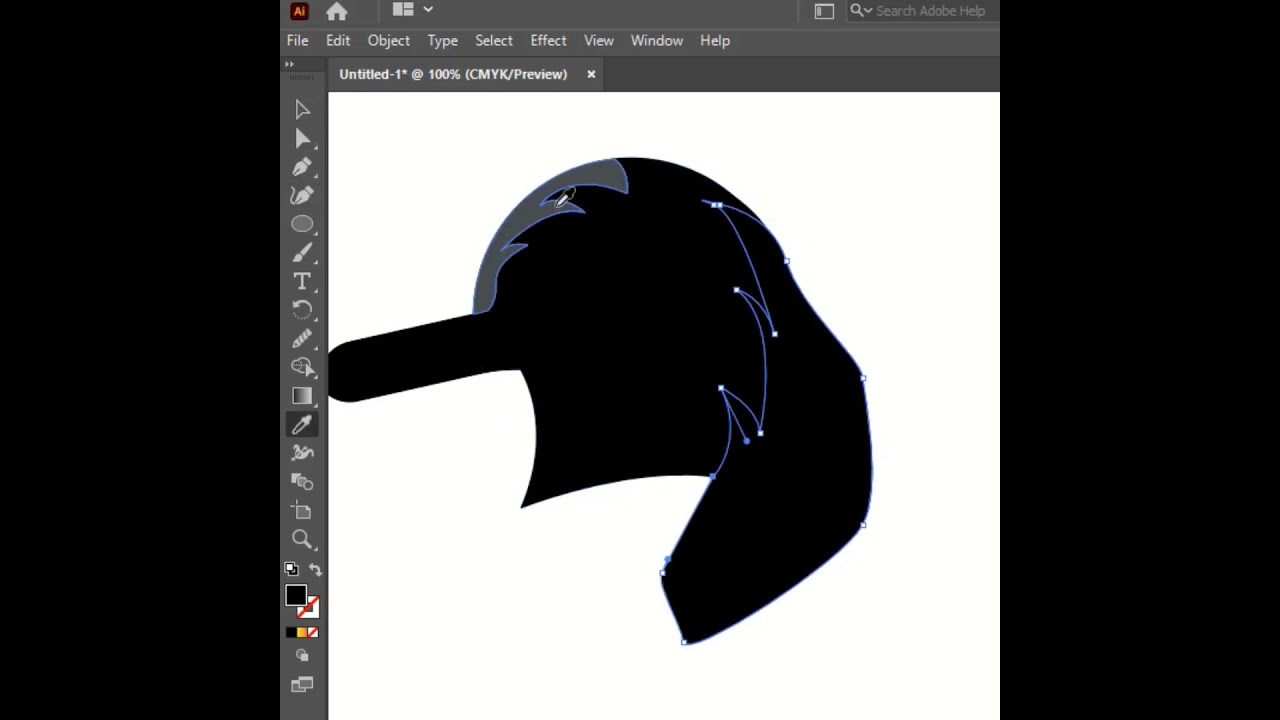
Task: Open the Effect menu
Action: 548,41
